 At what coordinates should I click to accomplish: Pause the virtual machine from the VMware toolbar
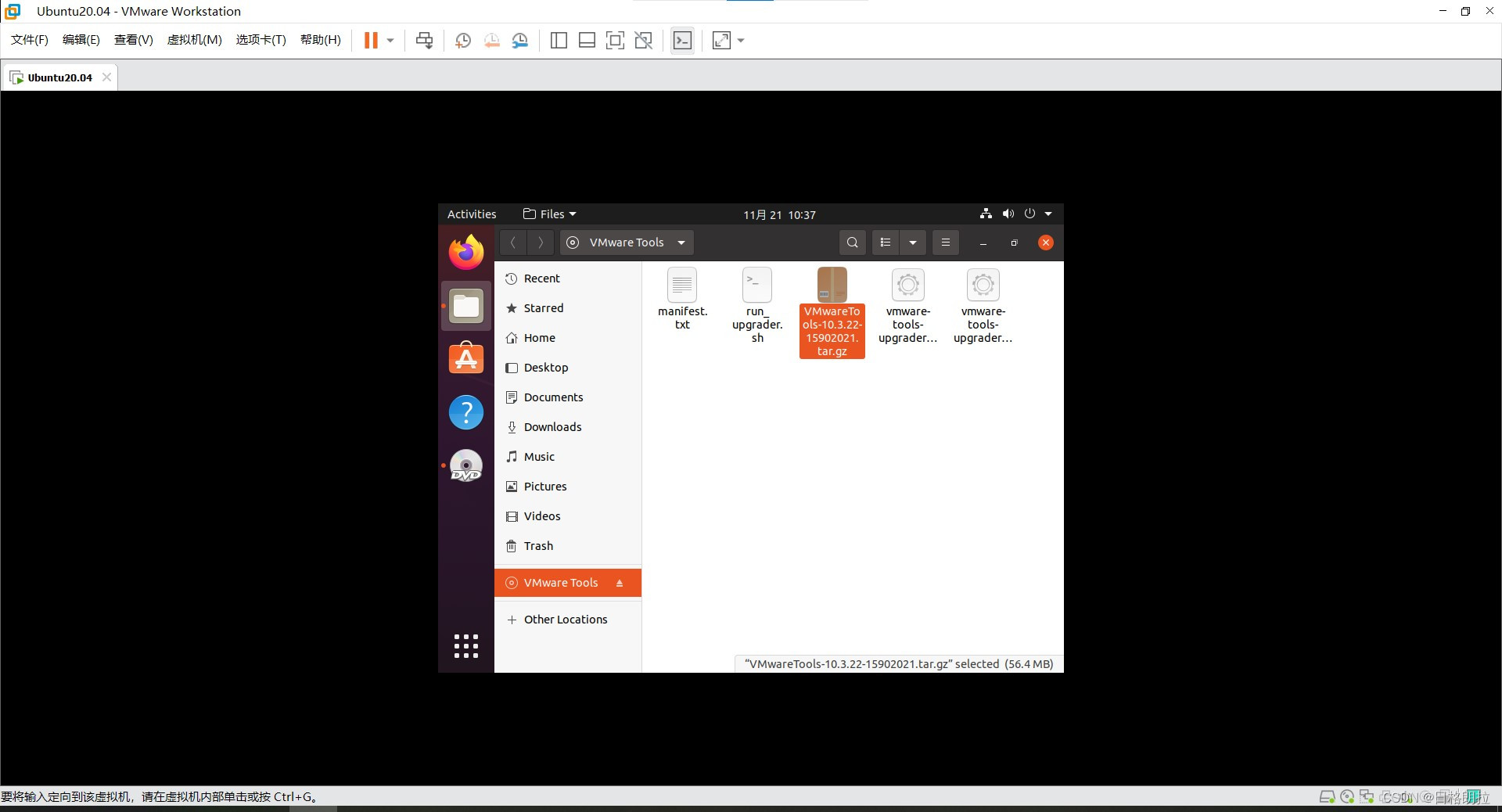click(x=371, y=40)
